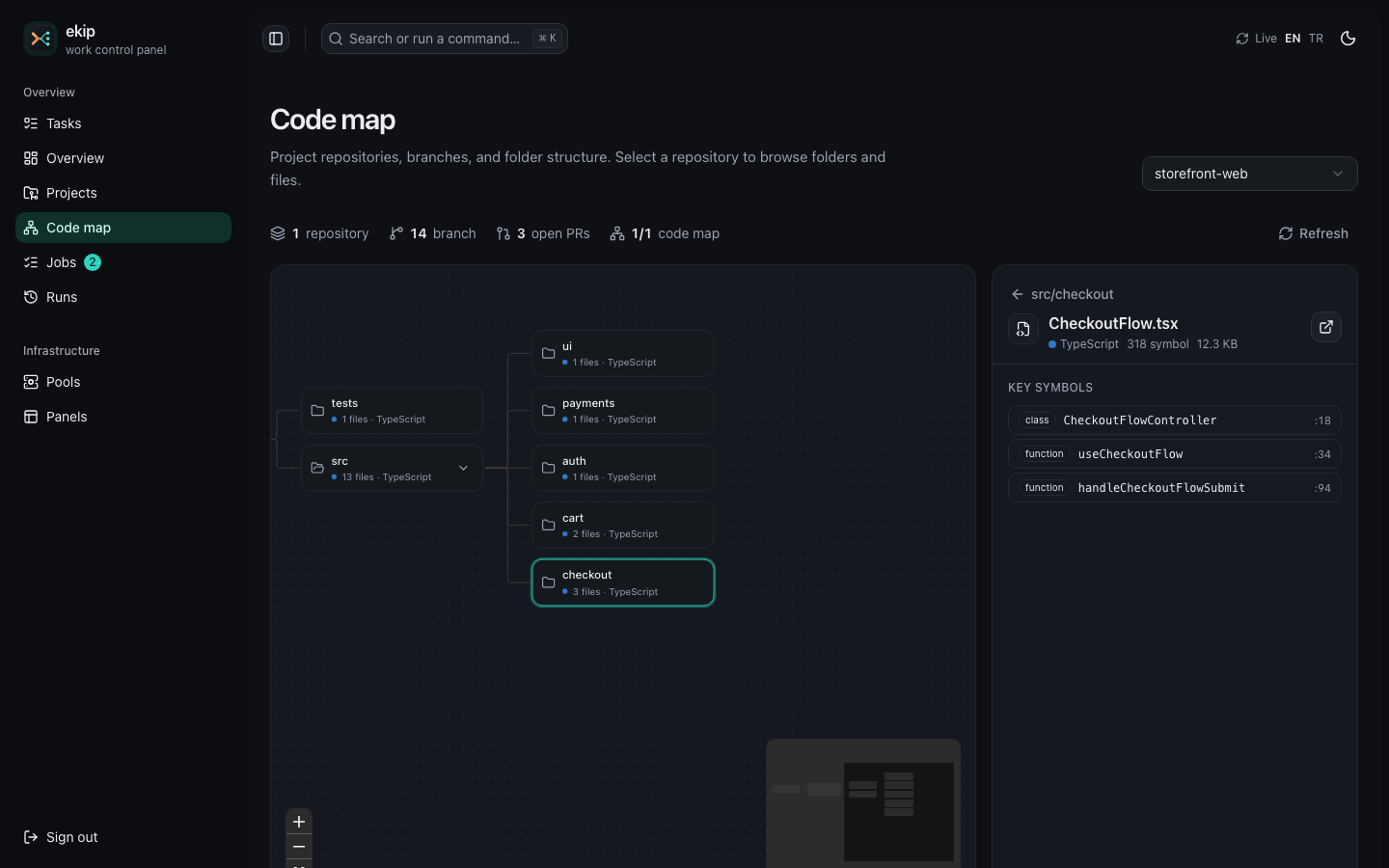The width and height of the screenshot is (1389, 868).
Task: Click the 1 repository stat
Action: pyautogui.click(x=319, y=233)
